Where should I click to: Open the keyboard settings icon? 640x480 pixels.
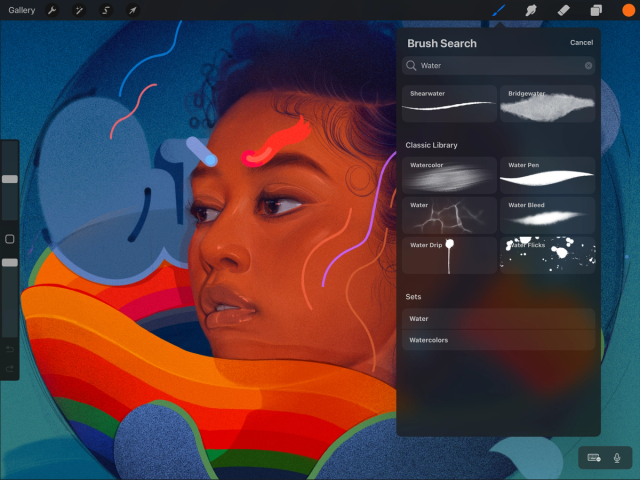593,458
